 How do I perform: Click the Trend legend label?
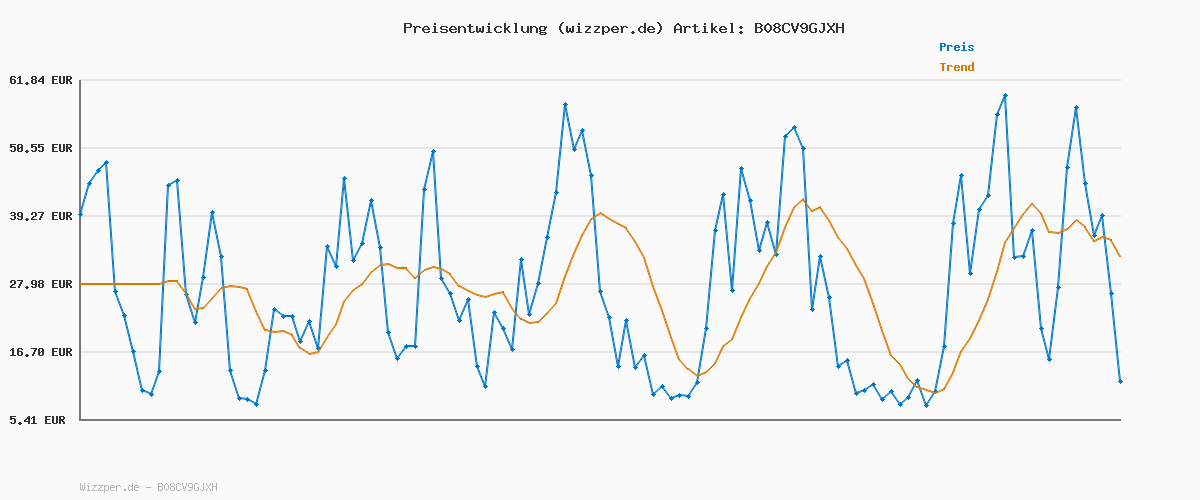(956, 67)
